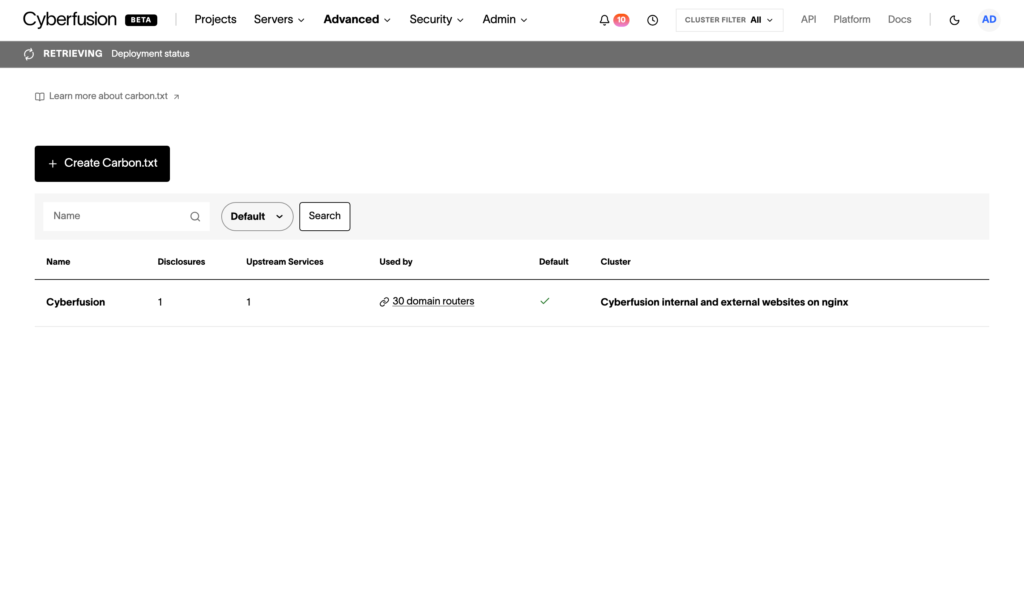Click the refresh icon beside RETRIEVING
The height and width of the screenshot is (606, 1024).
coord(29,54)
